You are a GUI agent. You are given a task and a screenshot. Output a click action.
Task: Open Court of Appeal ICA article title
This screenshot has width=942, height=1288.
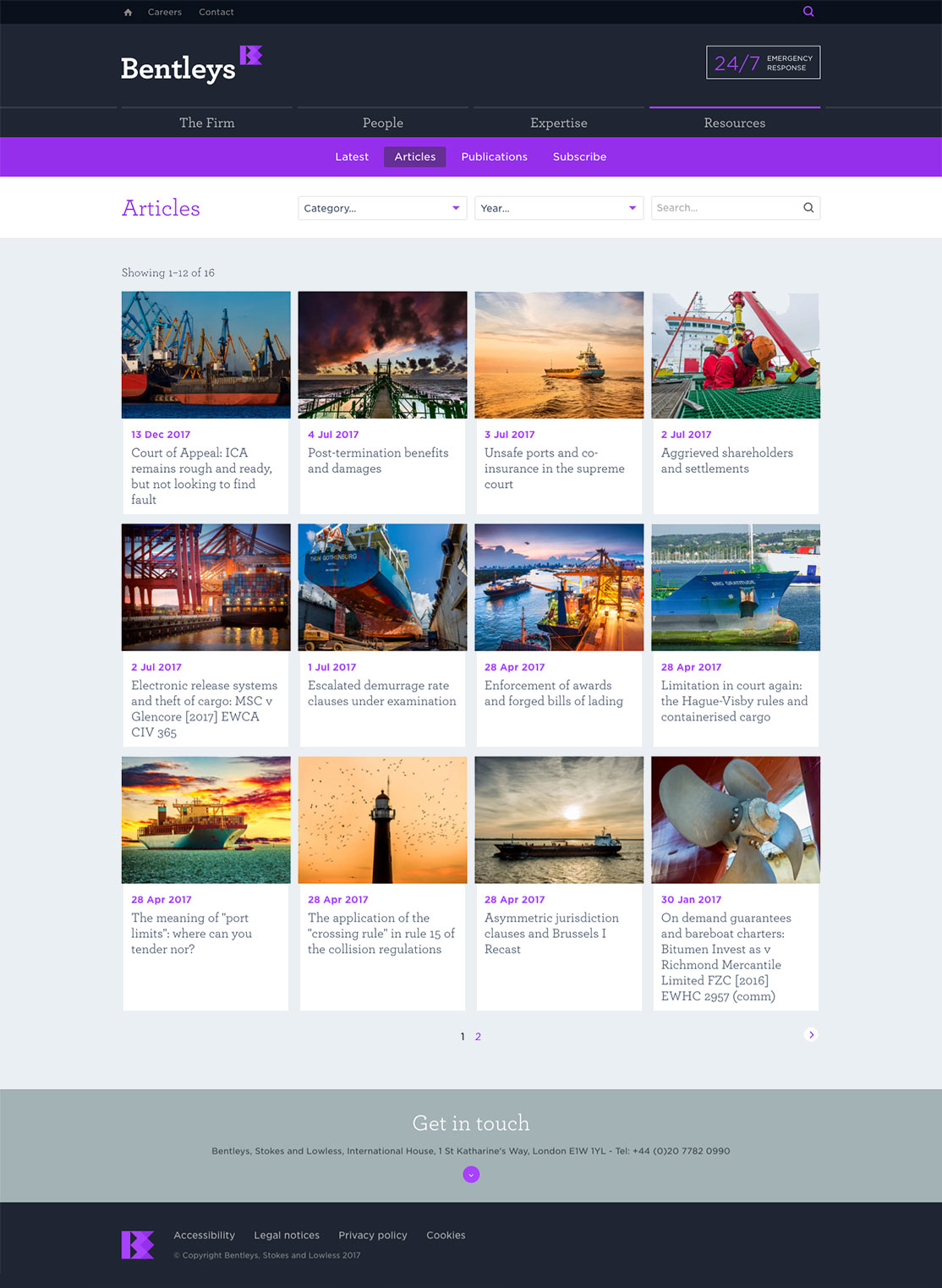coord(201,476)
